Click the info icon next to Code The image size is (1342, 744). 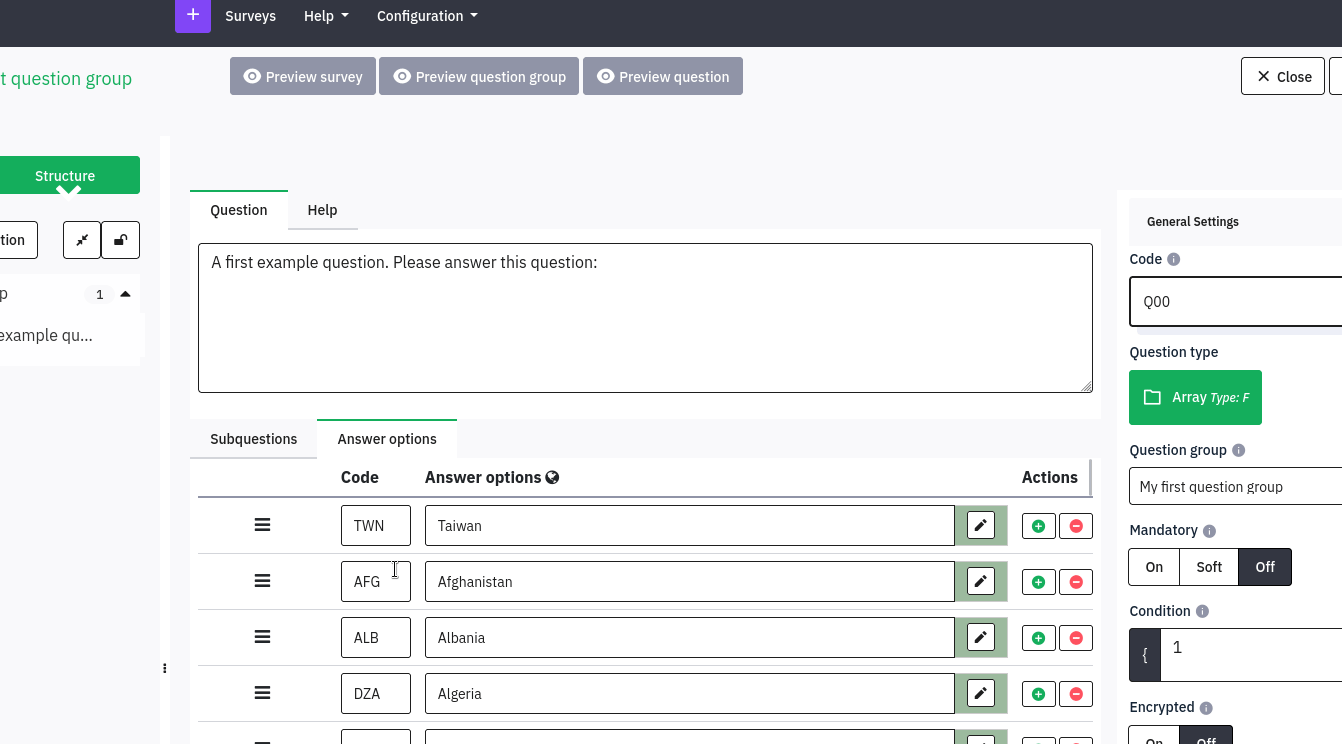(x=1174, y=259)
